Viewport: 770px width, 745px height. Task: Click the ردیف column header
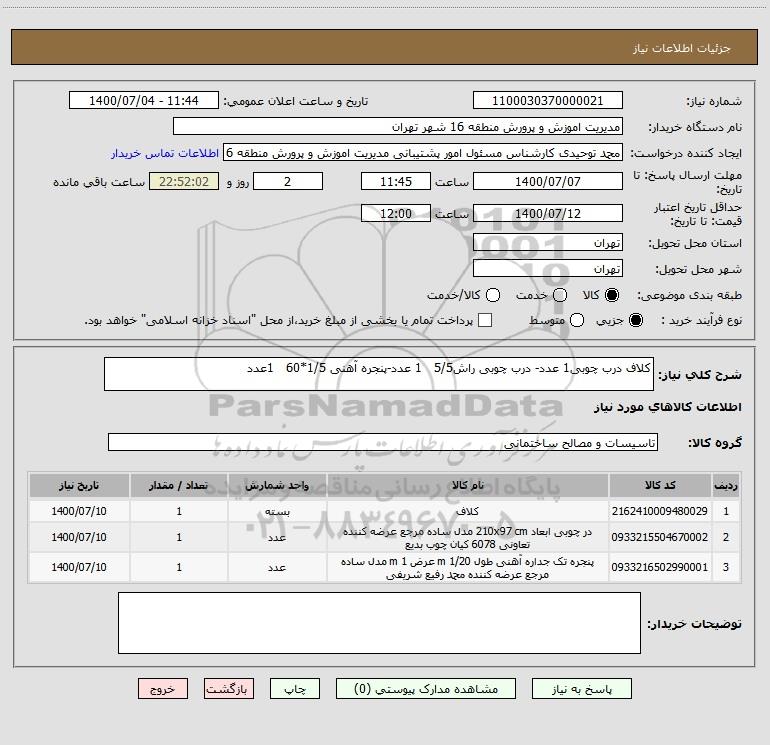point(726,485)
